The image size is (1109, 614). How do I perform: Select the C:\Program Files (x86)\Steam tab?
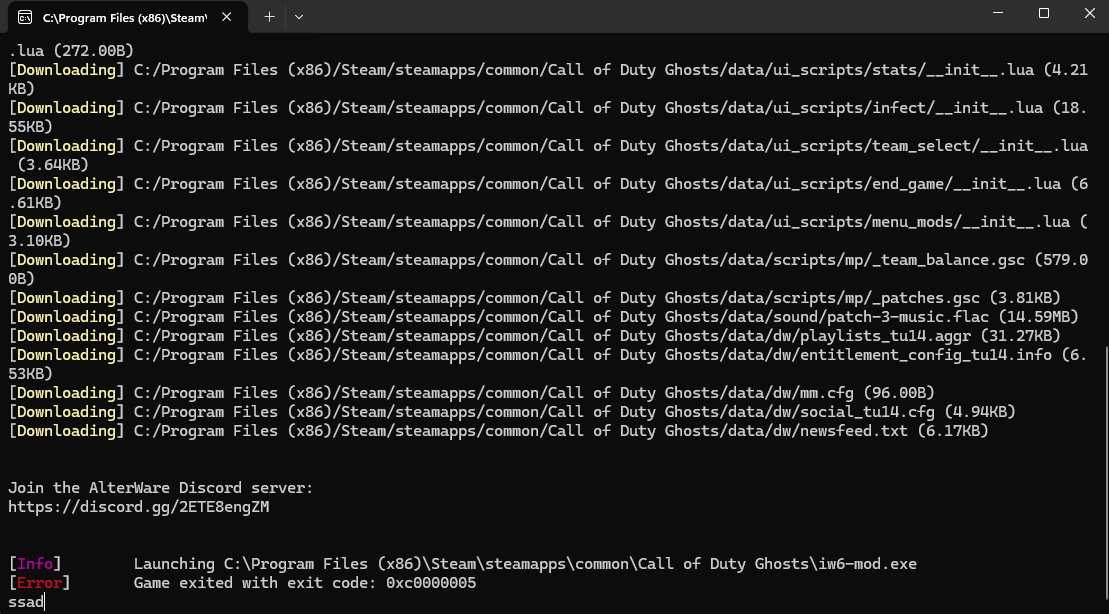point(120,17)
